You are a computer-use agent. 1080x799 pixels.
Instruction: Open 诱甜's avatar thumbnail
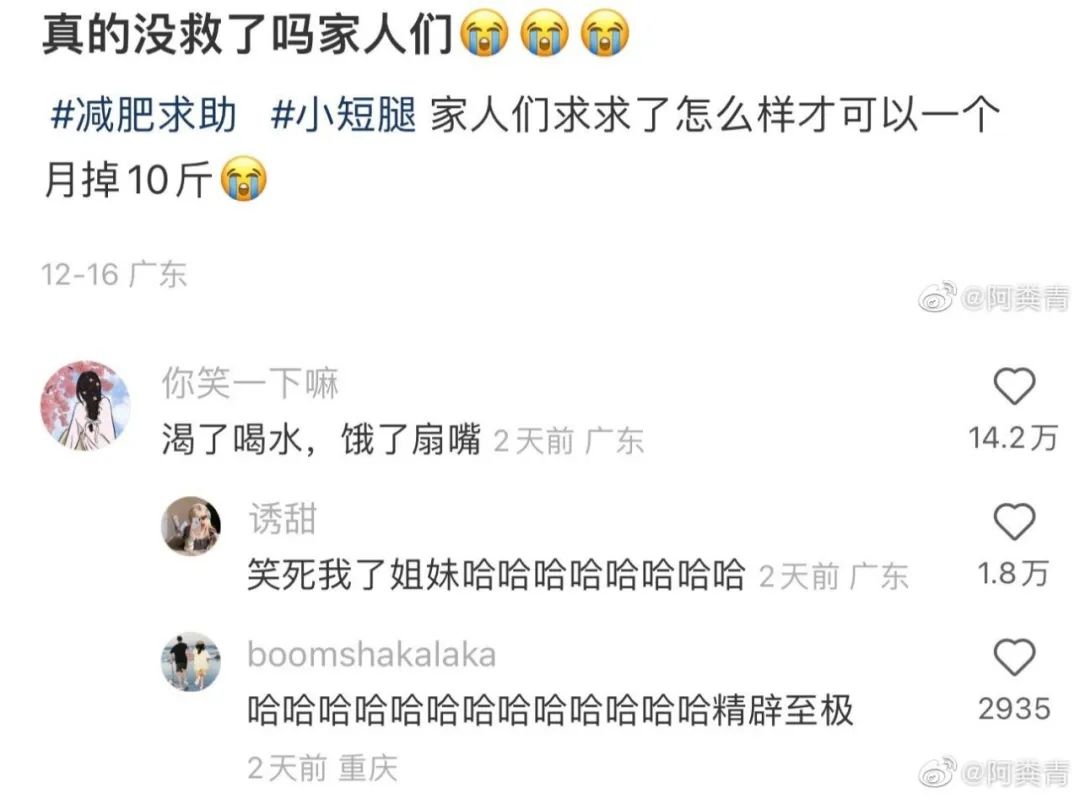(x=191, y=526)
